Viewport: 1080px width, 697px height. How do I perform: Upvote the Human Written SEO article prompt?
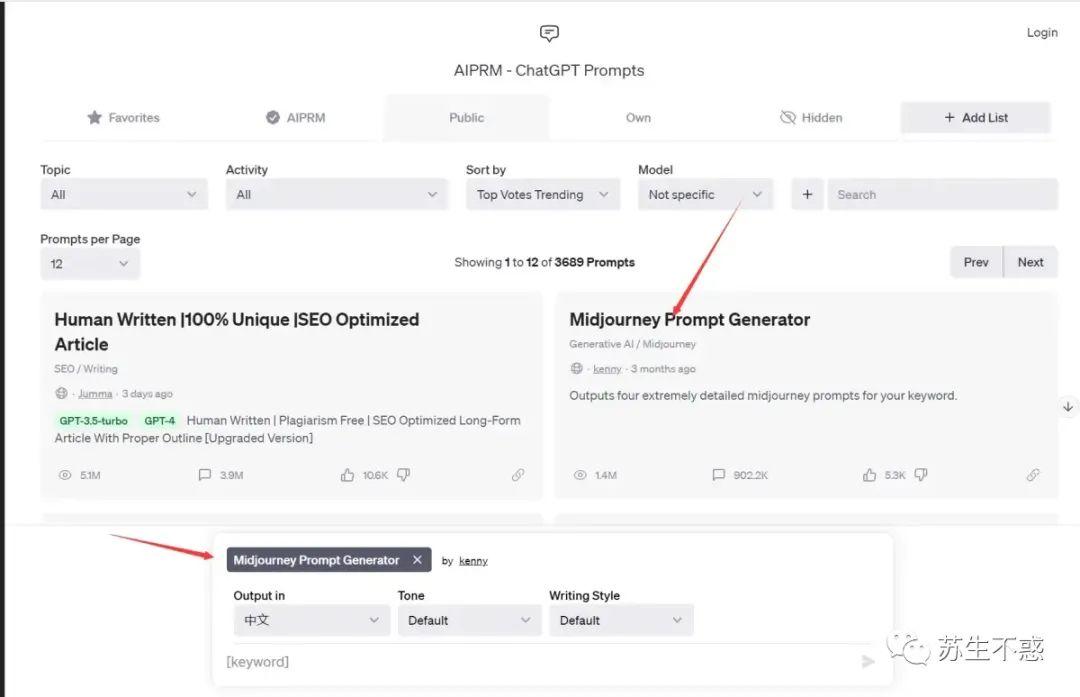[347, 475]
